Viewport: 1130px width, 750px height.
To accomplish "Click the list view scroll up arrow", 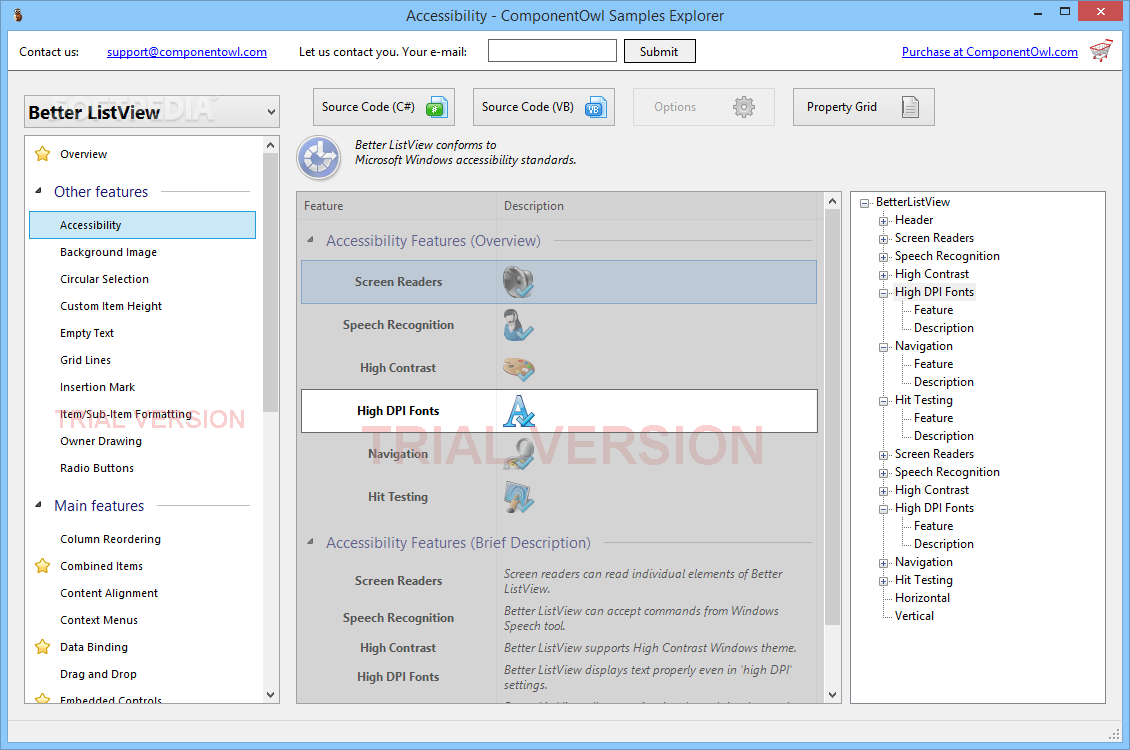I will [x=832, y=201].
